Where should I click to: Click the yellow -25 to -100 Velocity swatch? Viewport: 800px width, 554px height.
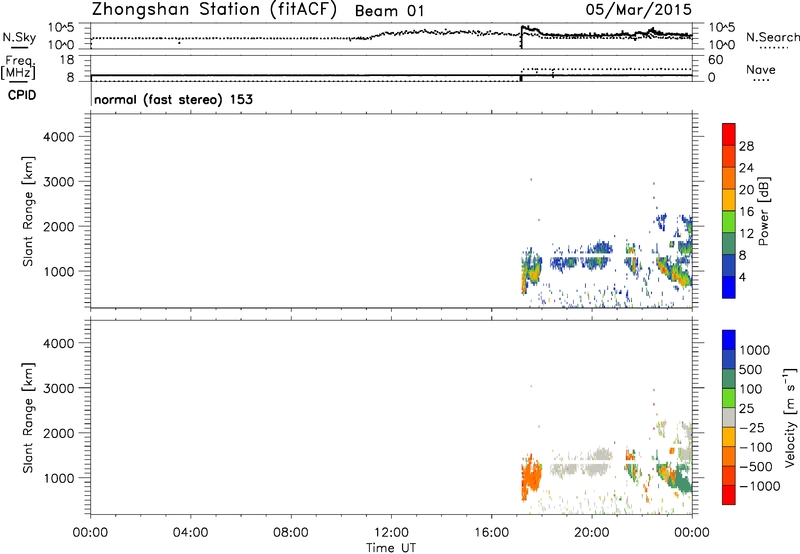click(729, 437)
